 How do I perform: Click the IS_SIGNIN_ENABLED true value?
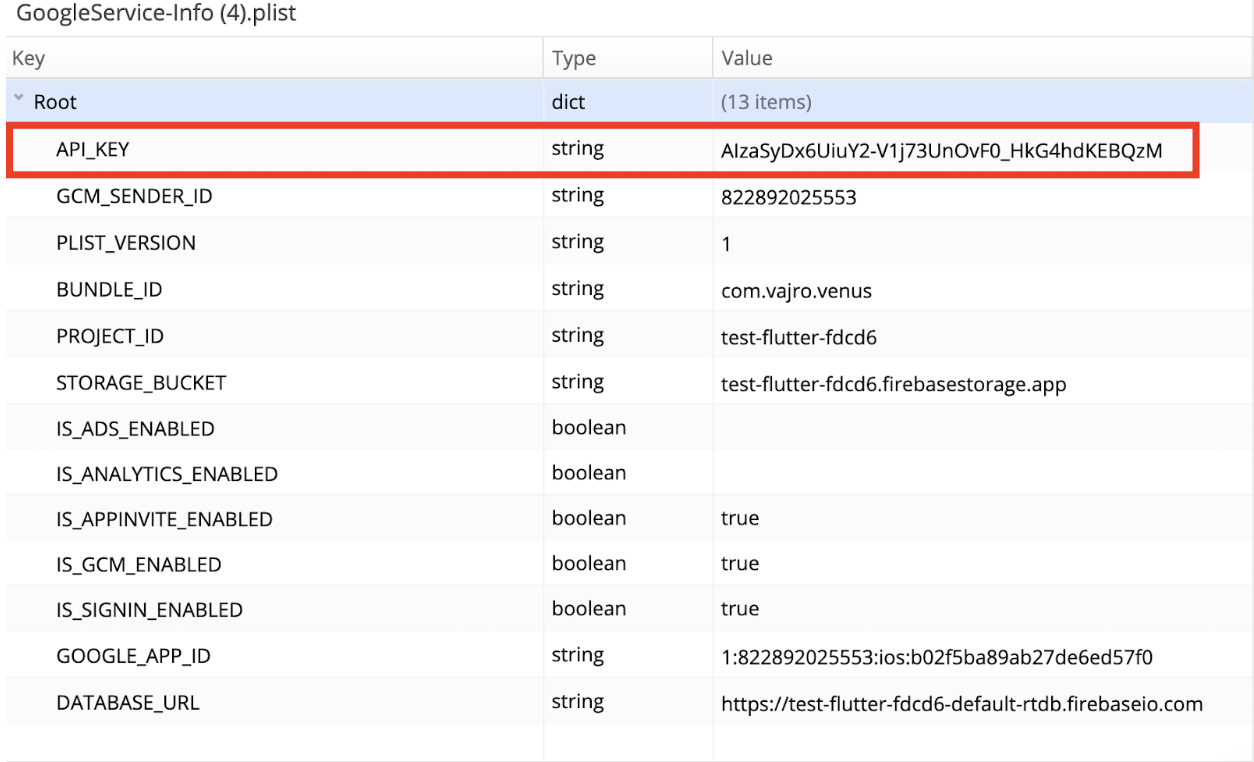(740, 609)
